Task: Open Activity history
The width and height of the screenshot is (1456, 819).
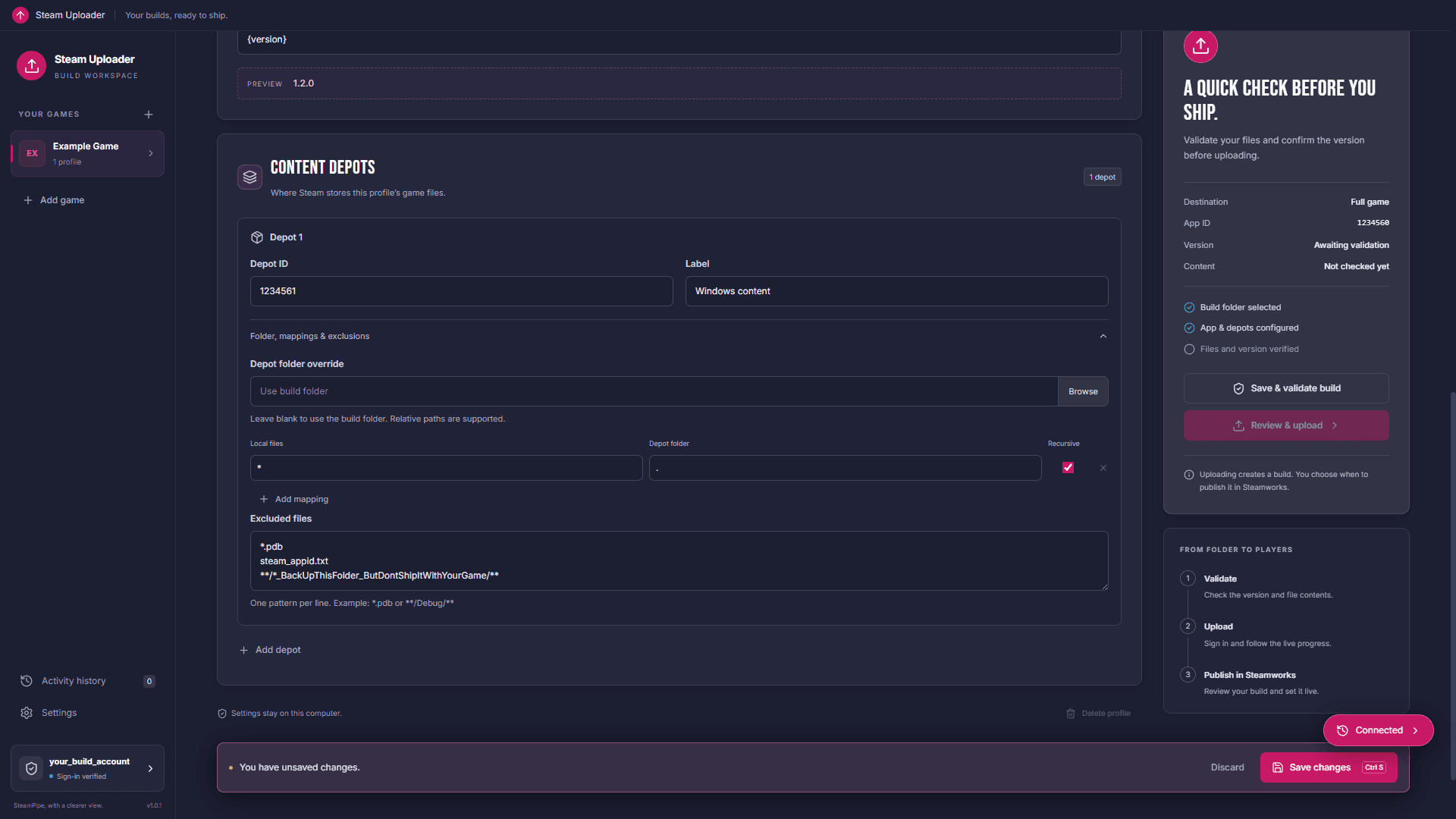Action: (87, 681)
